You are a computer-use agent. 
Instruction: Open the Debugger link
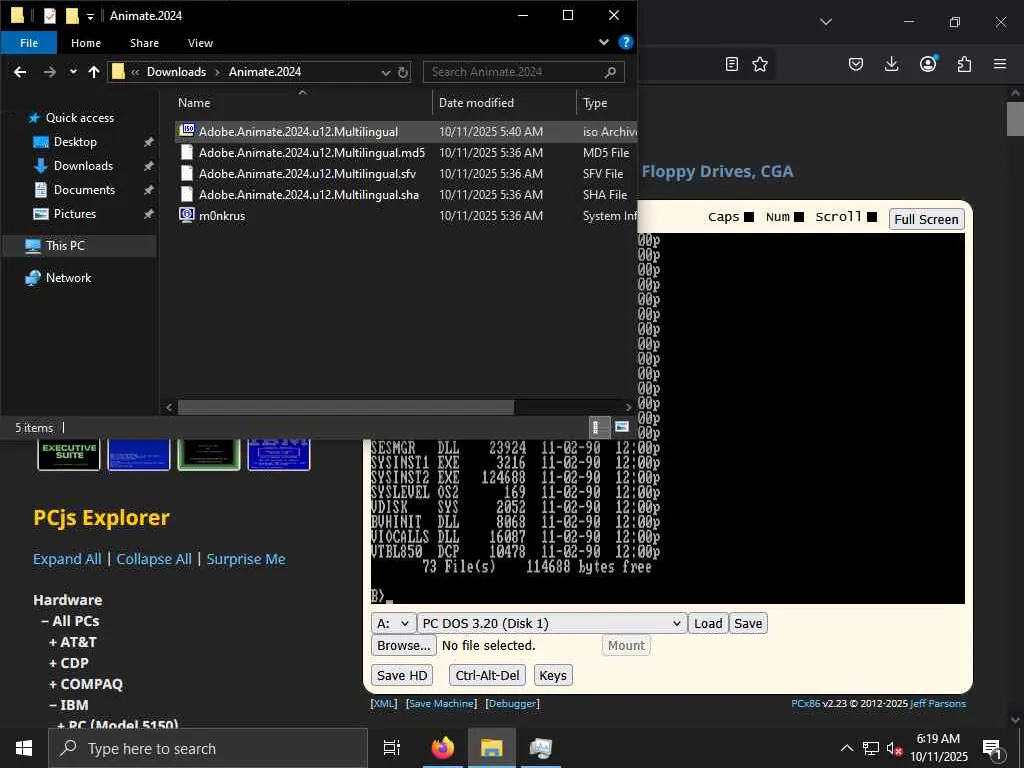pos(513,703)
